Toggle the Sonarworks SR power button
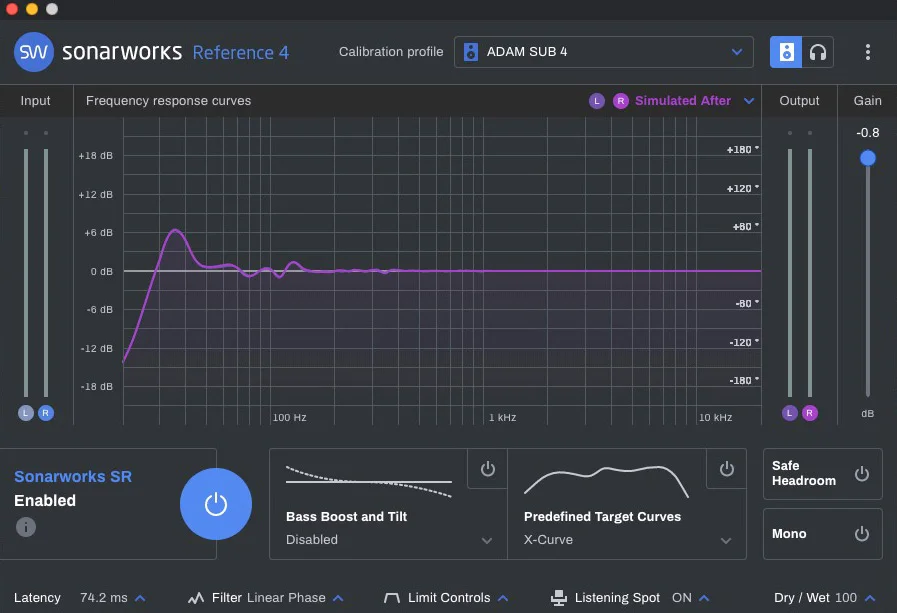 [216, 504]
